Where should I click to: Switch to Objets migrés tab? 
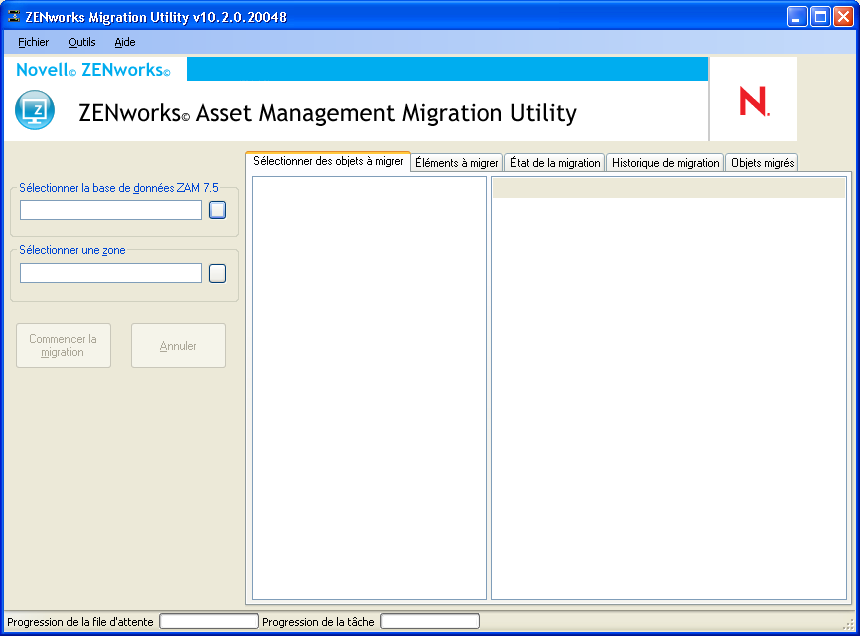762,163
